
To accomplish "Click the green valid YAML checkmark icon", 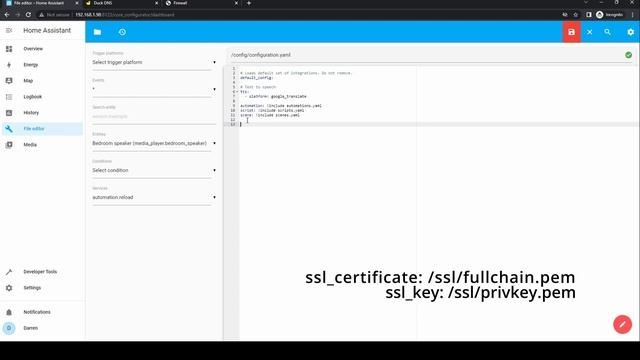I will click(x=629, y=55).
